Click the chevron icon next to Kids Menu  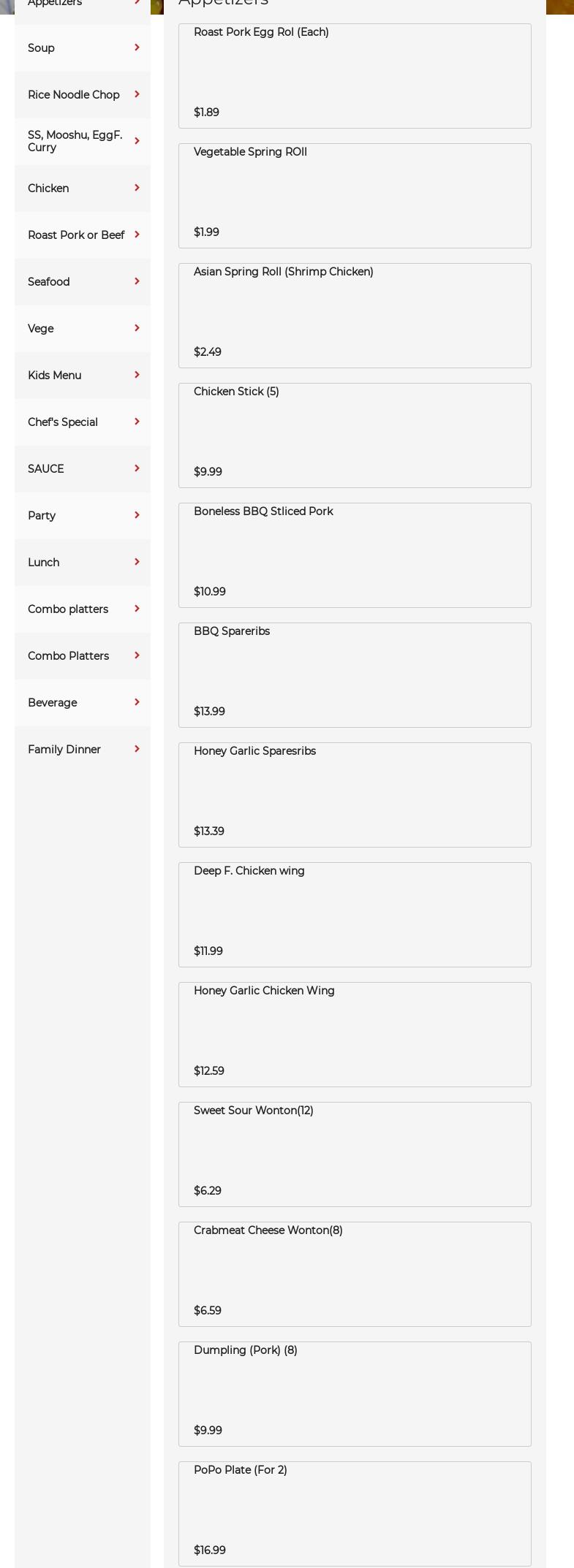[137, 375]
